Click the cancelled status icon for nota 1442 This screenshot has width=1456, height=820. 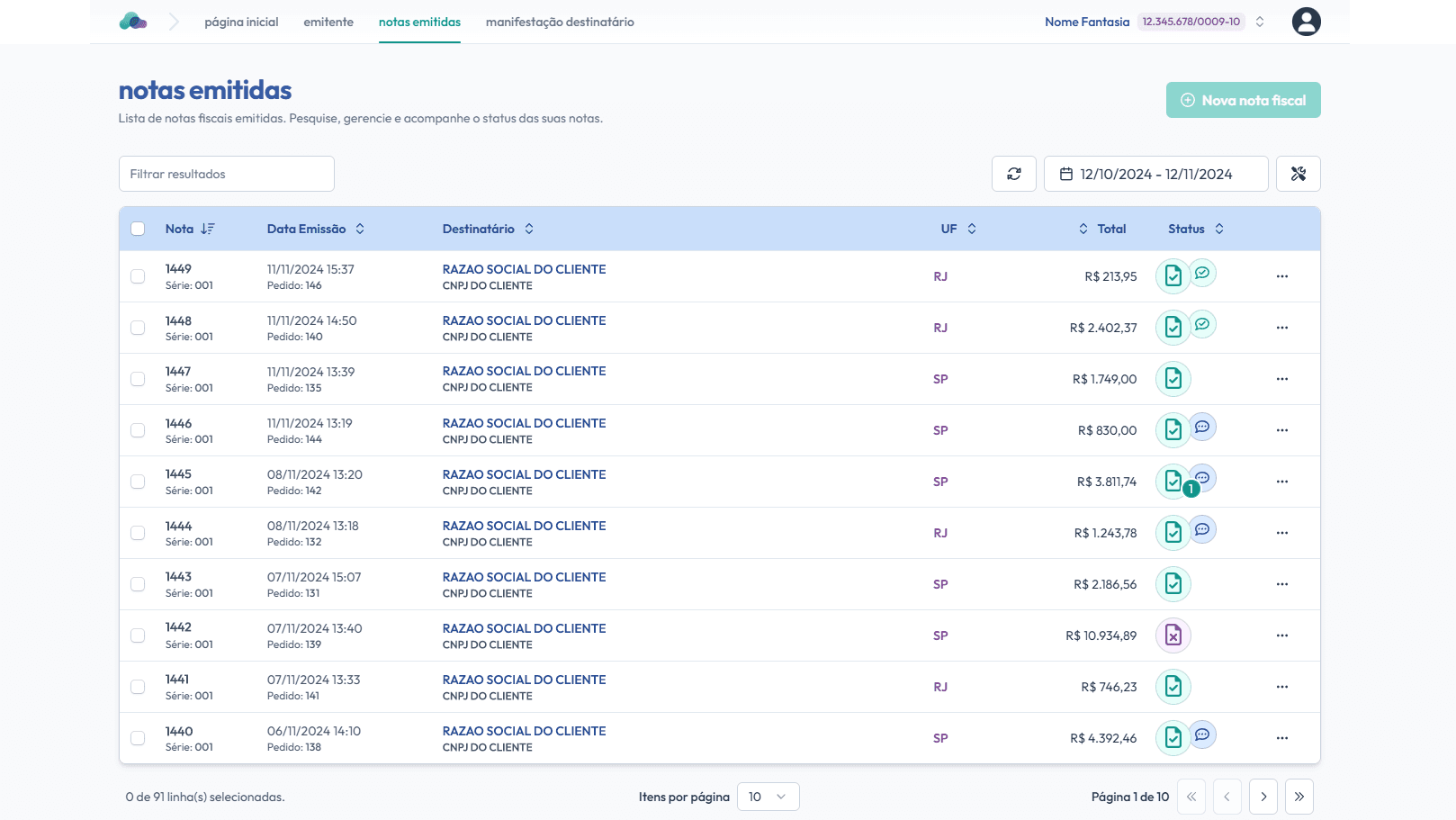pos(1173,635)
